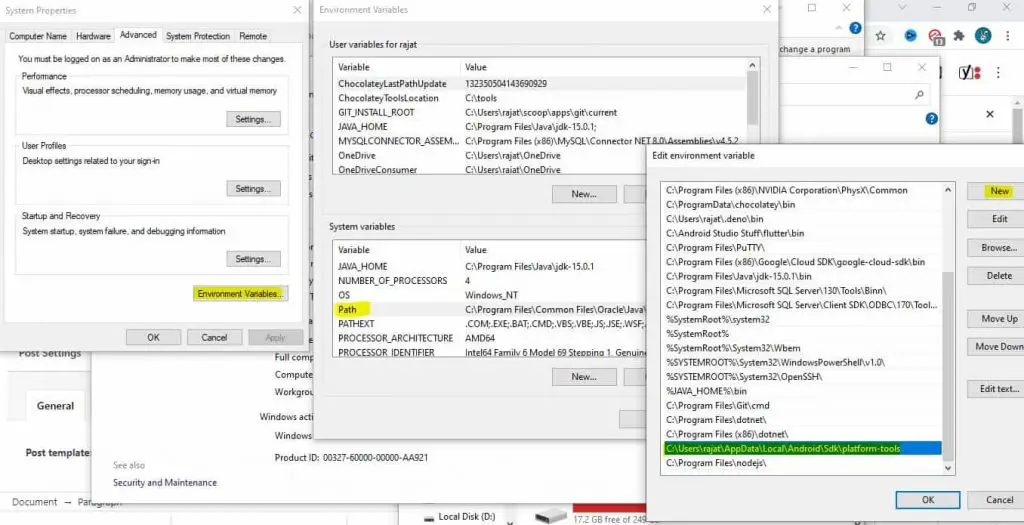Switch to the Hardware tab
Viewport: 1024px width, 525px height.
(x=93, y=36)
